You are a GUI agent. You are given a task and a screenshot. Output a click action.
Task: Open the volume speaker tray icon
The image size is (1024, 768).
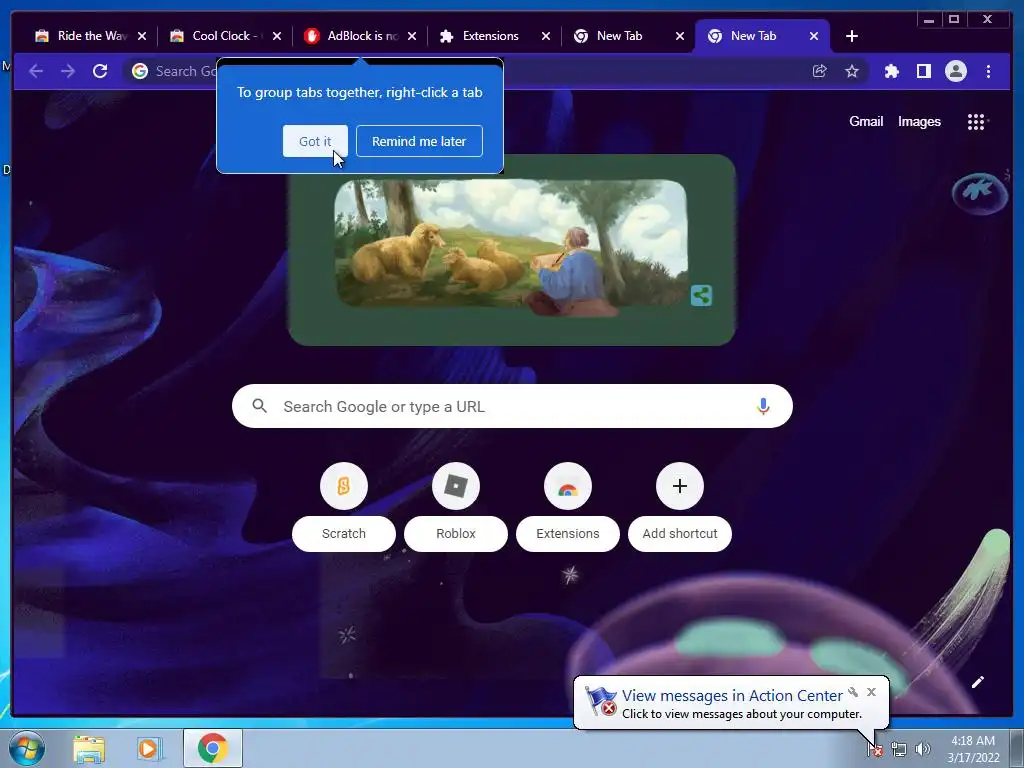(x=922, y=749)
